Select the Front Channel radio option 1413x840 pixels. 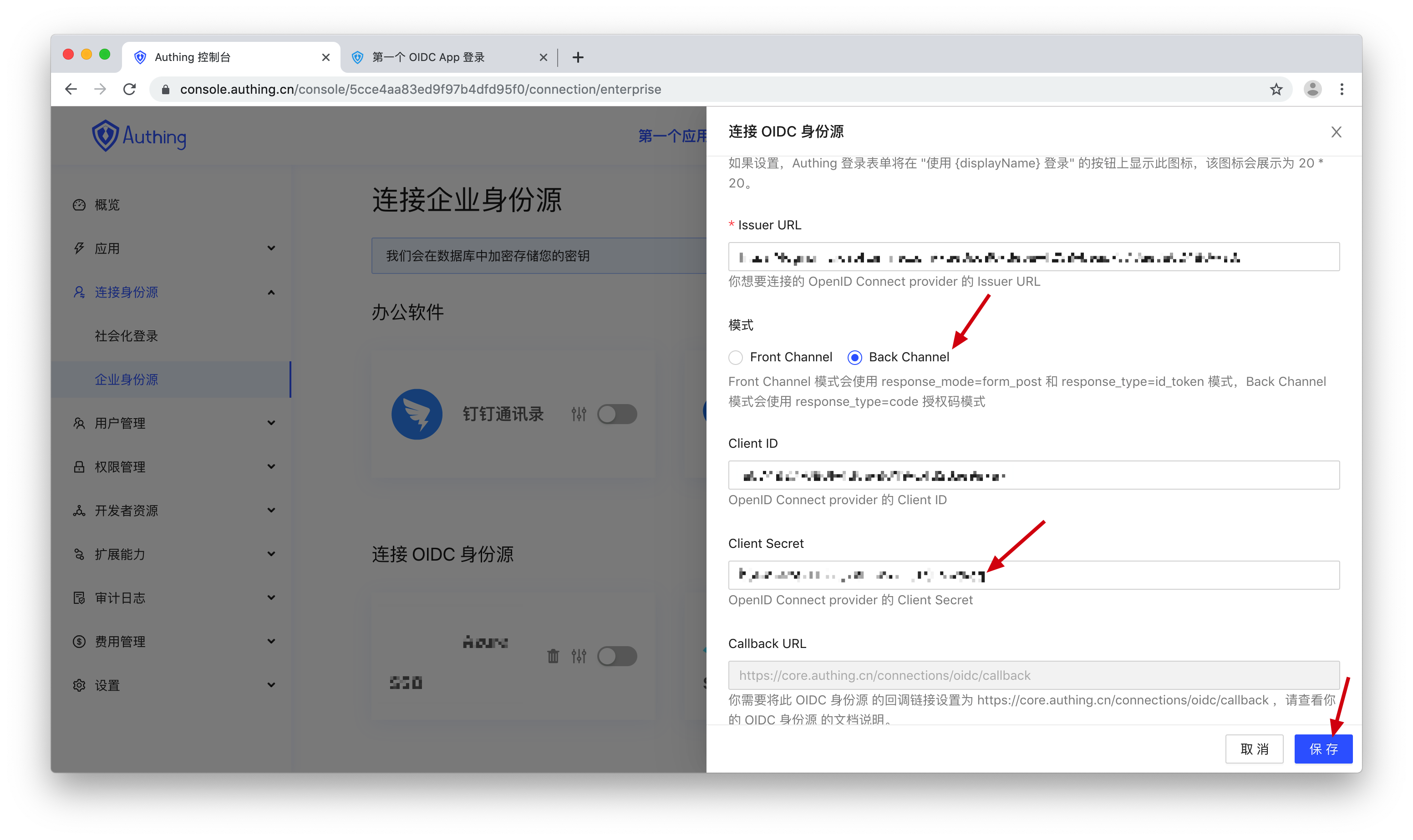735,358
